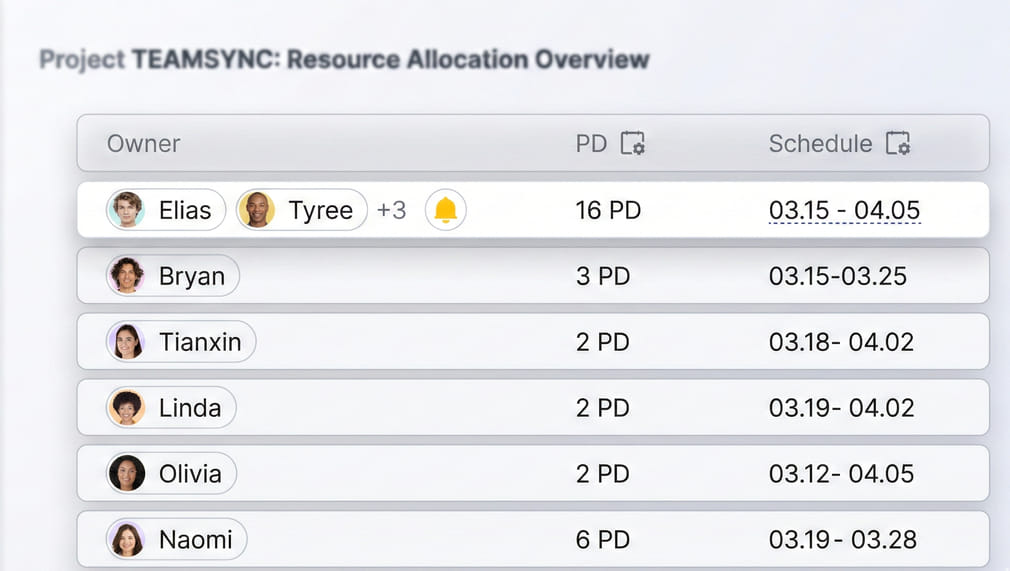Click the PD column header label
This screenshot has width=1010, height=571.
pyautogui.click(x=591, y=144)
